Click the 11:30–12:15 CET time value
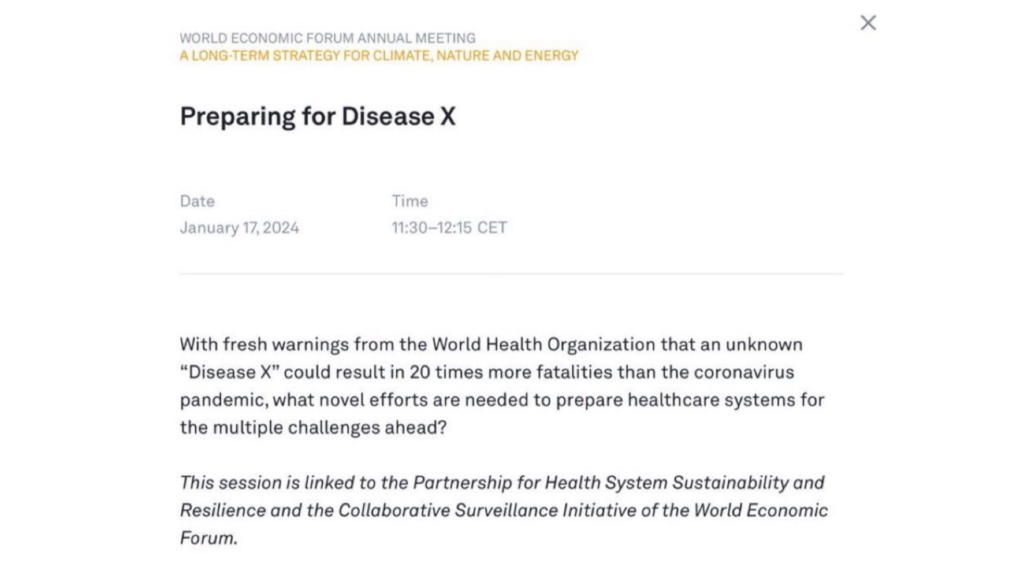 (449, 228)
